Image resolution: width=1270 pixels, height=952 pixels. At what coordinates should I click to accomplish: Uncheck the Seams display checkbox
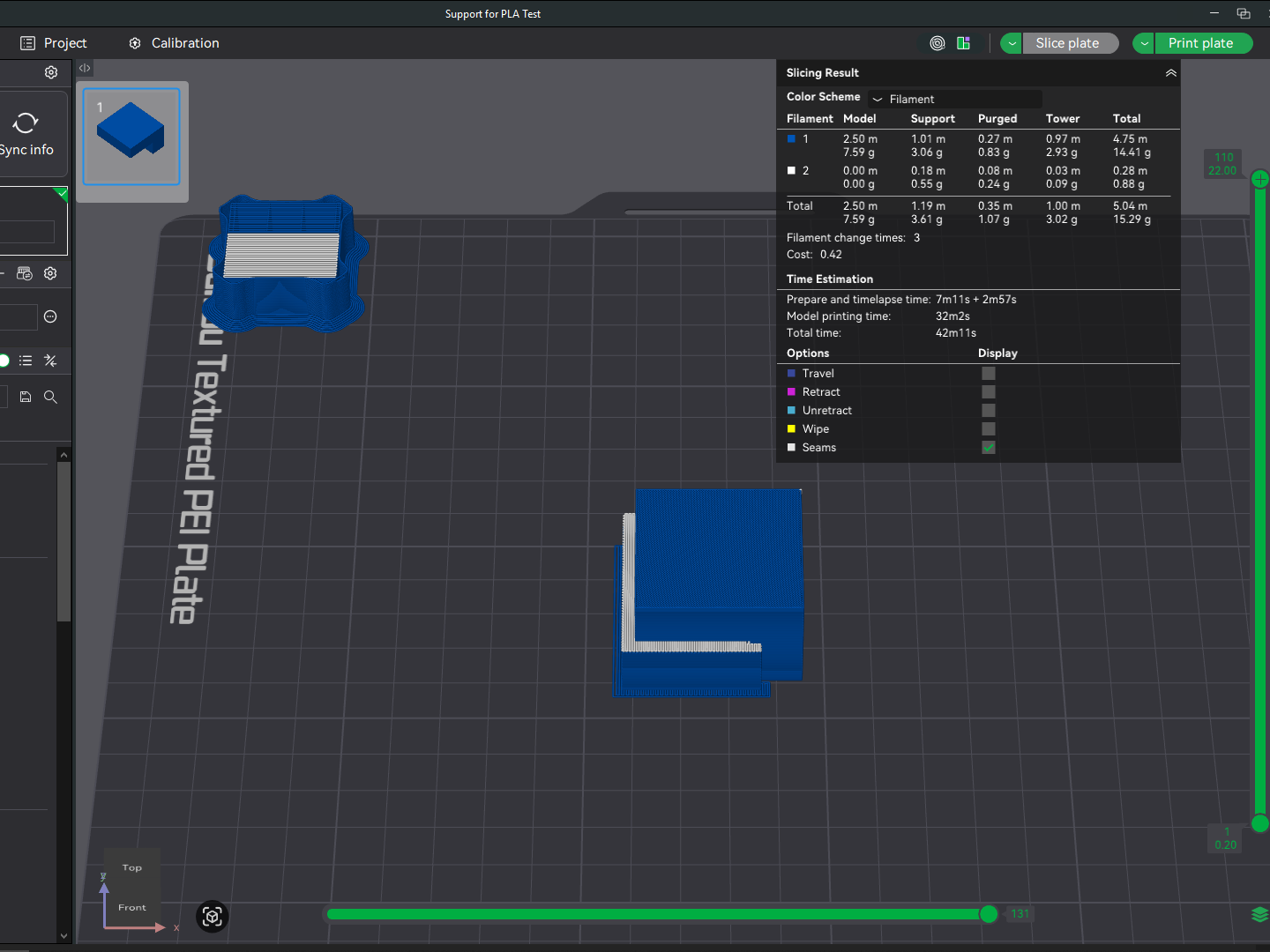point(989,448)
